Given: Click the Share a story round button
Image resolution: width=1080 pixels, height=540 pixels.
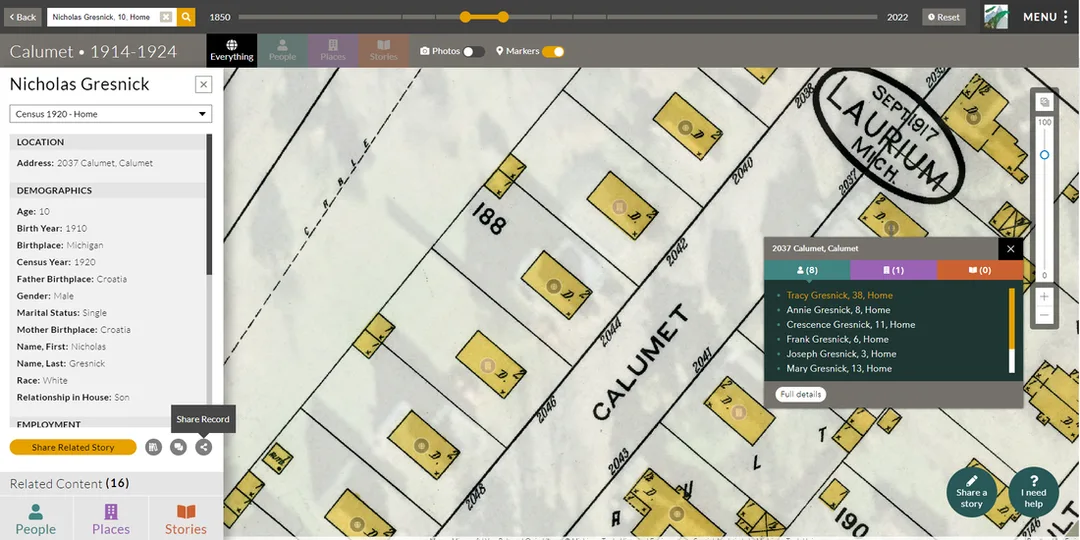Looking at the screenshot, I should click(x=971, y=492).
